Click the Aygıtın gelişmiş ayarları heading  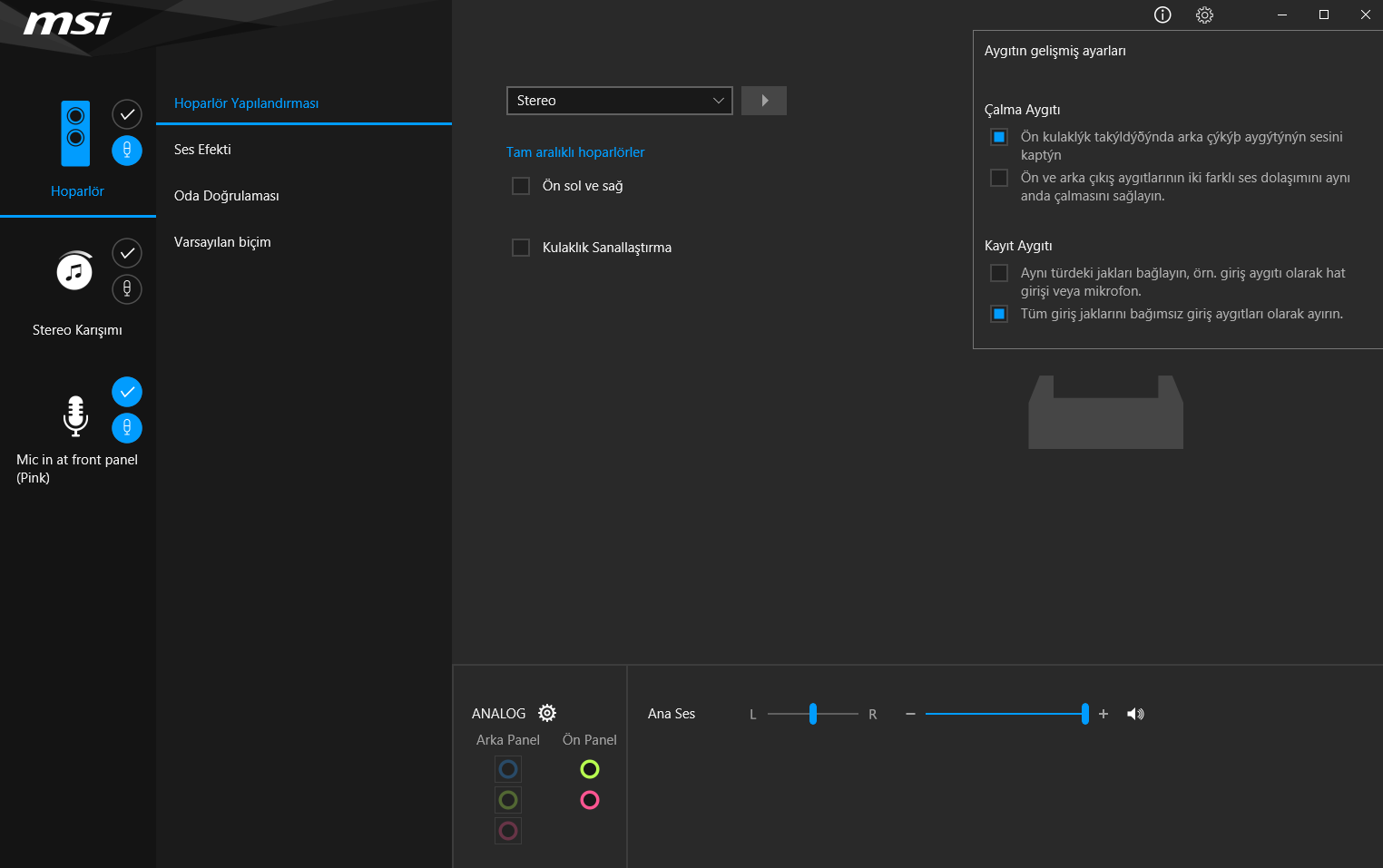(x=1055, y=51)
